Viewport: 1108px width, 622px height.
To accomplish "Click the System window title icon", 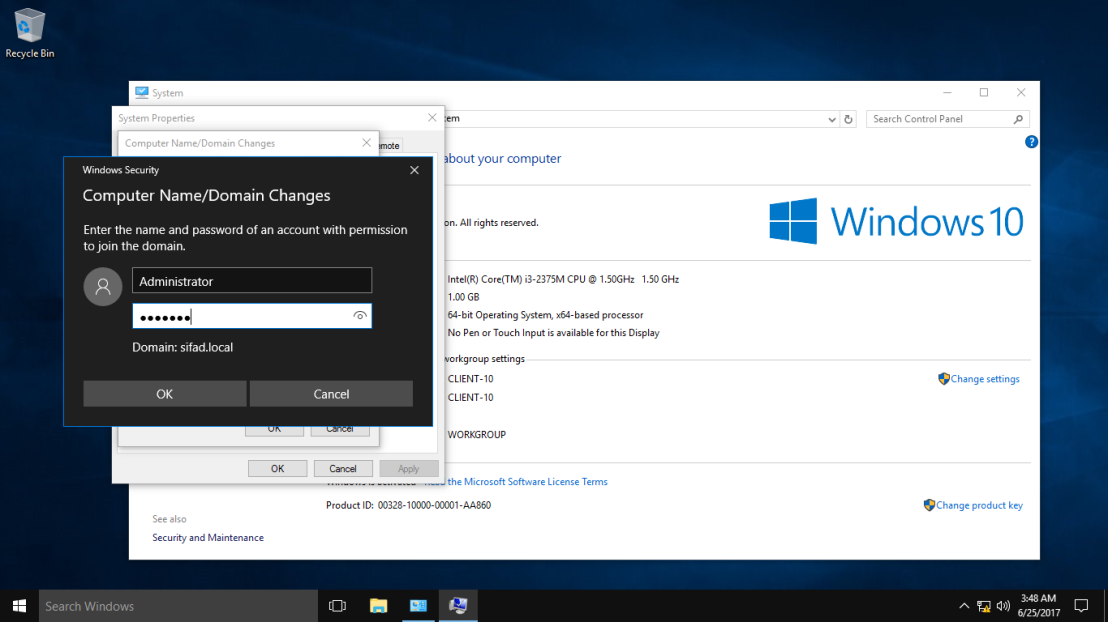I will point(141,93).
